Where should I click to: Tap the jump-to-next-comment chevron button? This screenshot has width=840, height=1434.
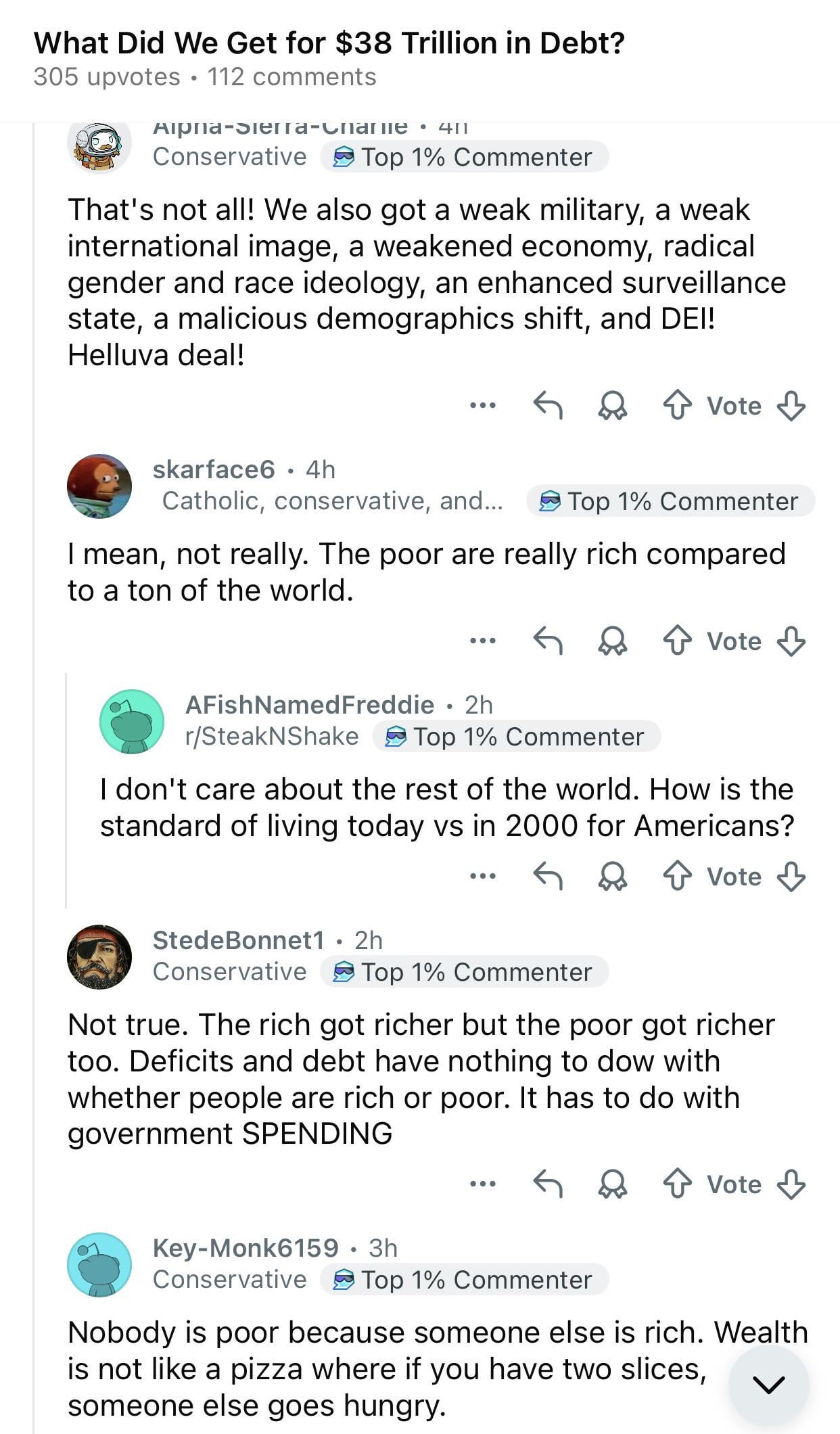click(768, 1384)
